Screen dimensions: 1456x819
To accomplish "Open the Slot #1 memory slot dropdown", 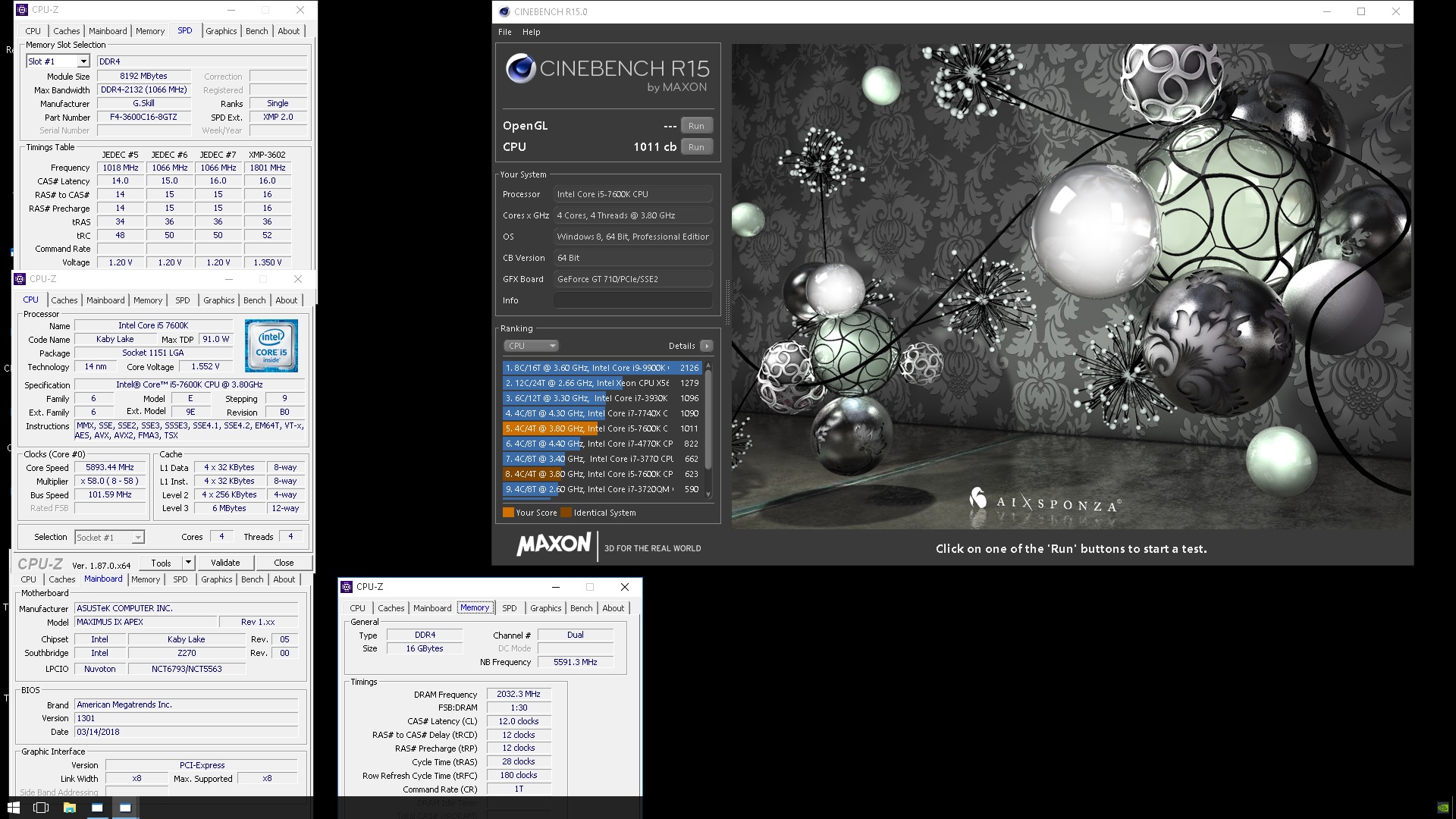I will pyautogui.click(x=83, y=61).
